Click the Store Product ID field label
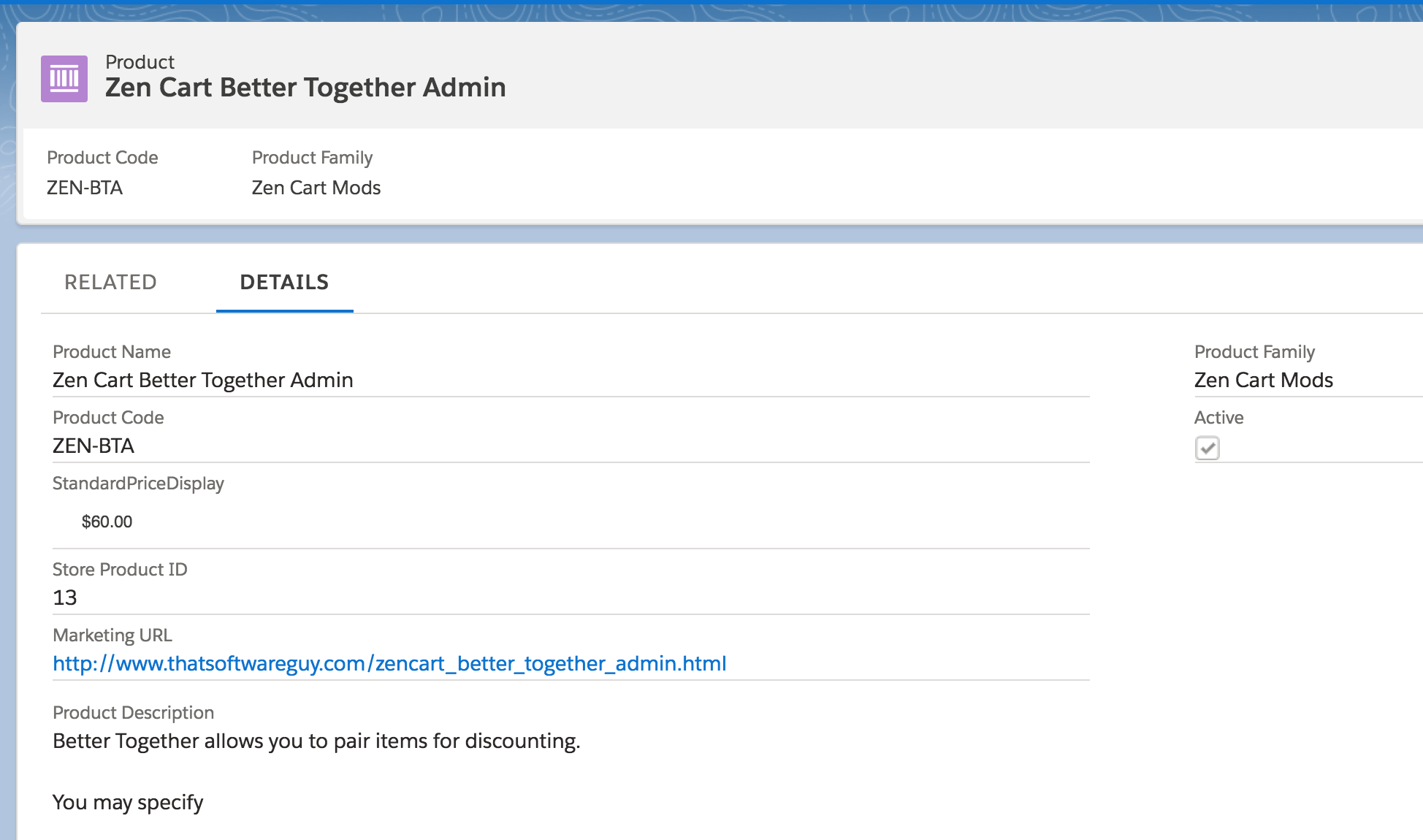1423x840 pixels. 120,570
